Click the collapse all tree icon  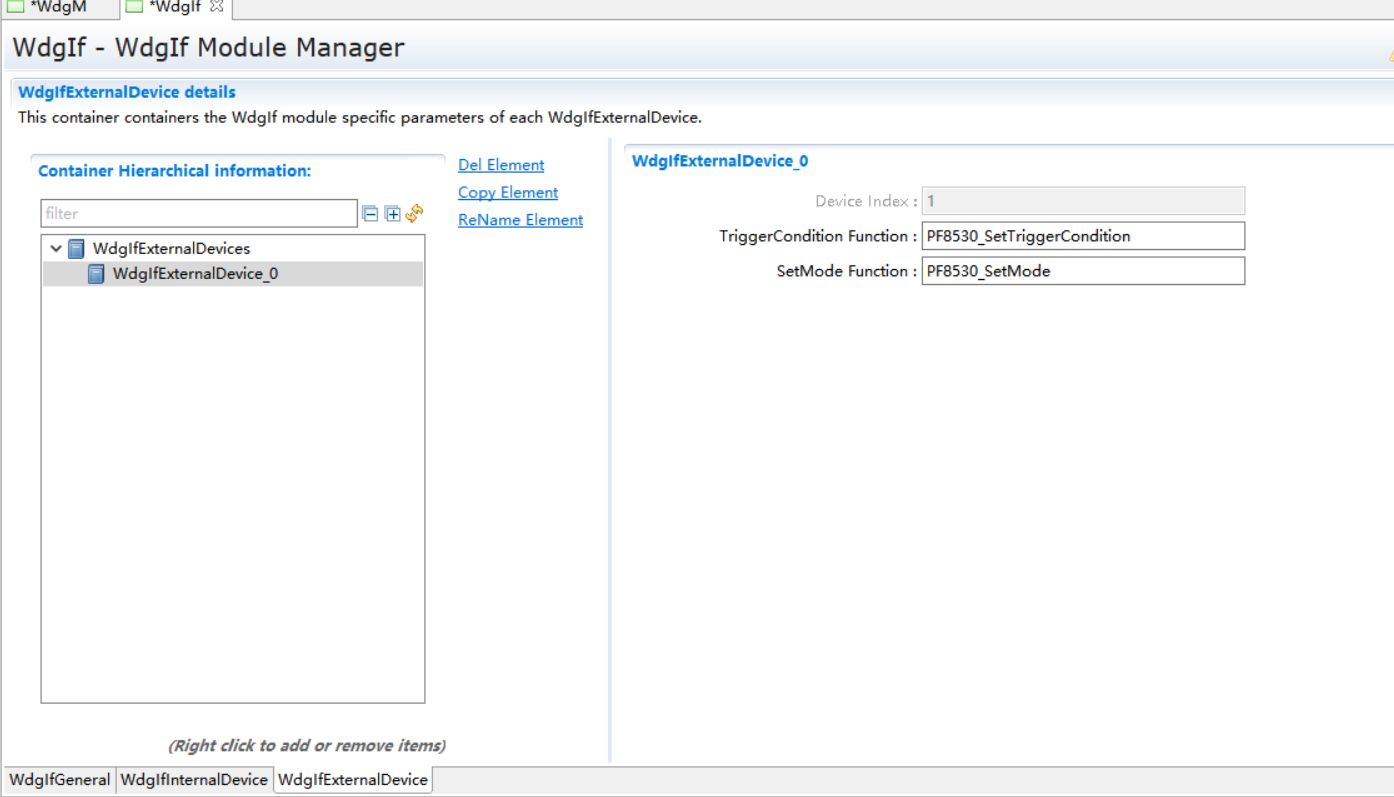coord(370,213)
